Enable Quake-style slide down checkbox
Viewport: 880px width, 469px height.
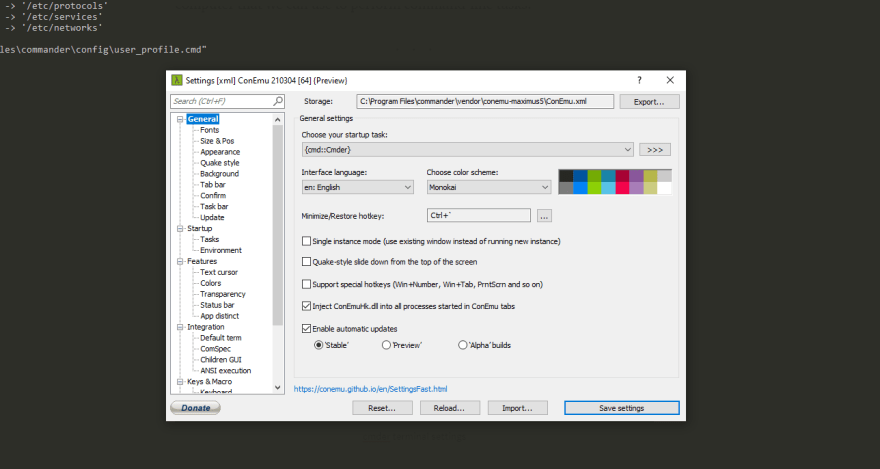[306, 261]
